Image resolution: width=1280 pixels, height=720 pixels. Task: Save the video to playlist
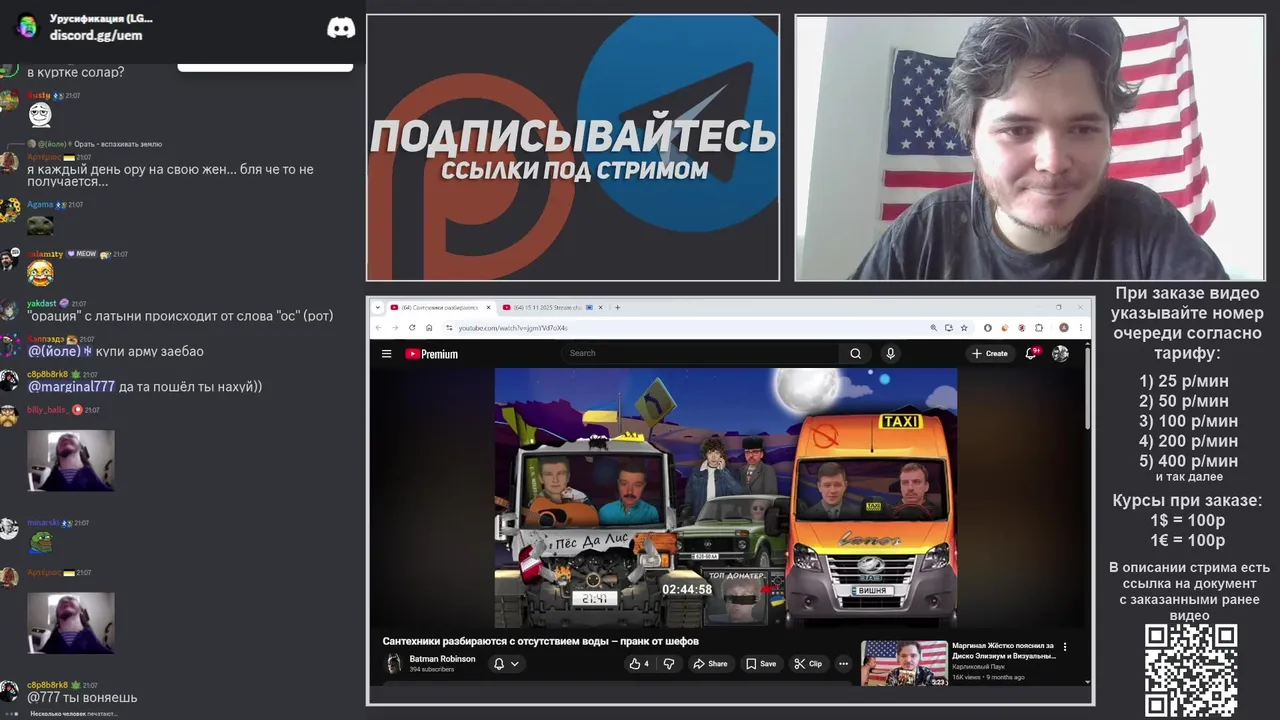760,663
